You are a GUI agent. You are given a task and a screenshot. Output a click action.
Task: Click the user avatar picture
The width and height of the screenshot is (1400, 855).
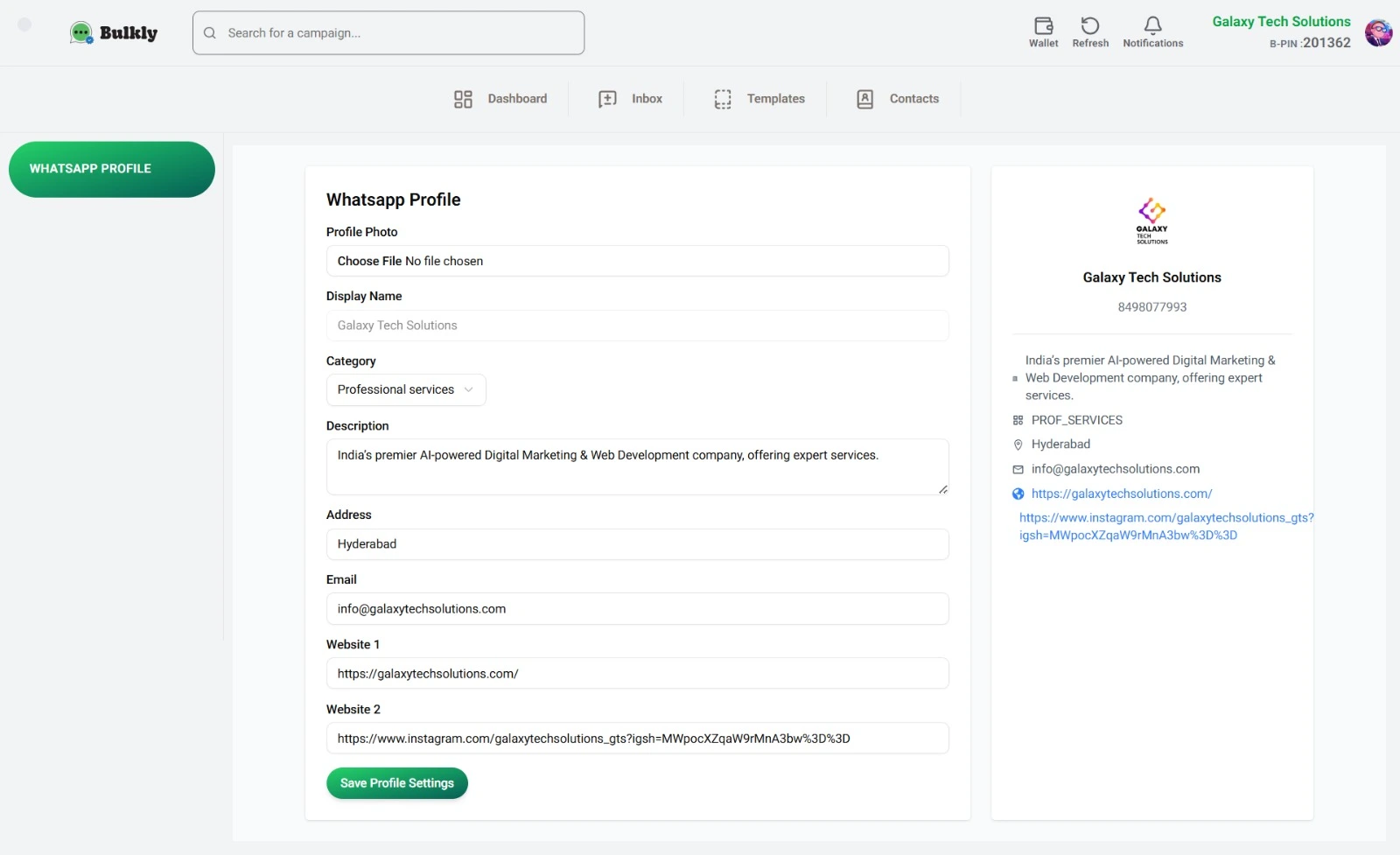(1378, 32)
